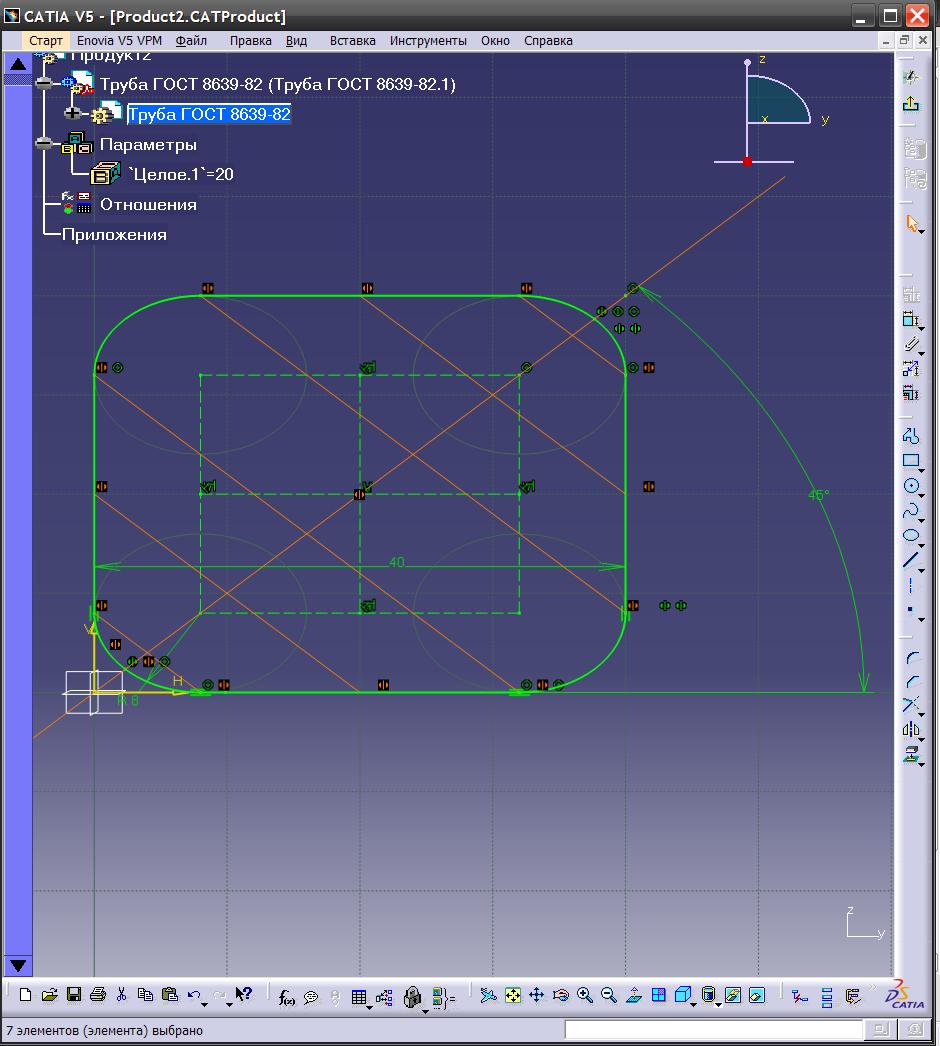This screenshot has width=940, height=1046.
Task: Click the Zoom Out magnifier icon
Action: pos(608,995)
